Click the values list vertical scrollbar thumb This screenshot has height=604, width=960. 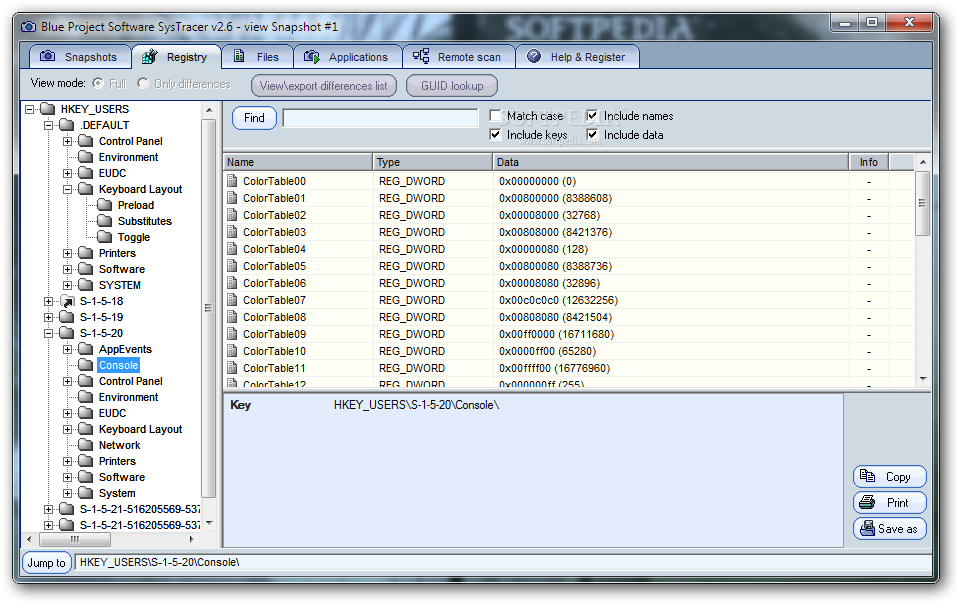coord(923,203)
